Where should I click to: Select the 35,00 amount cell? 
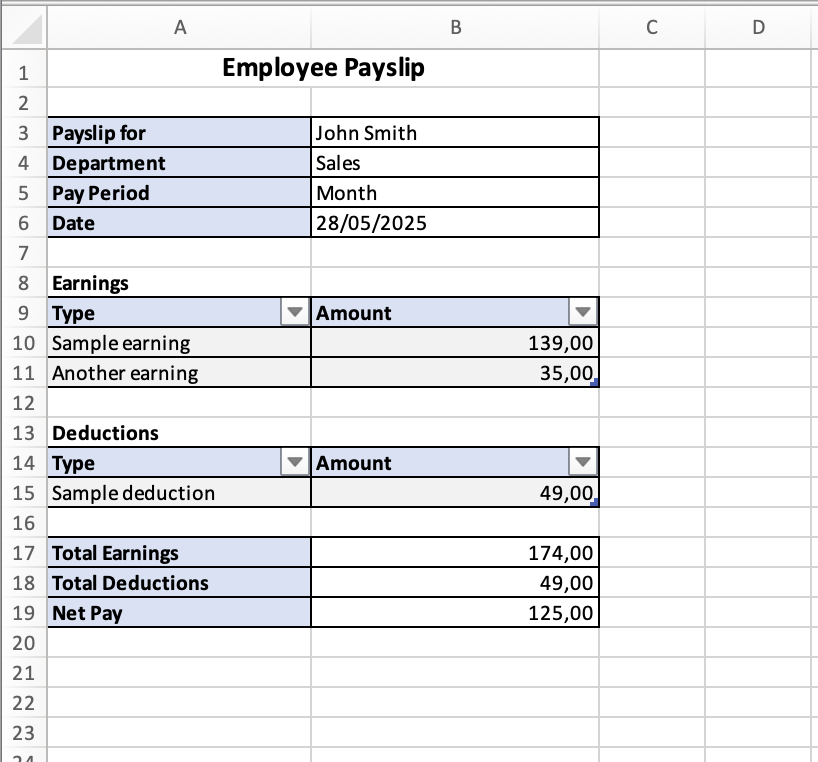coord(455,372)
